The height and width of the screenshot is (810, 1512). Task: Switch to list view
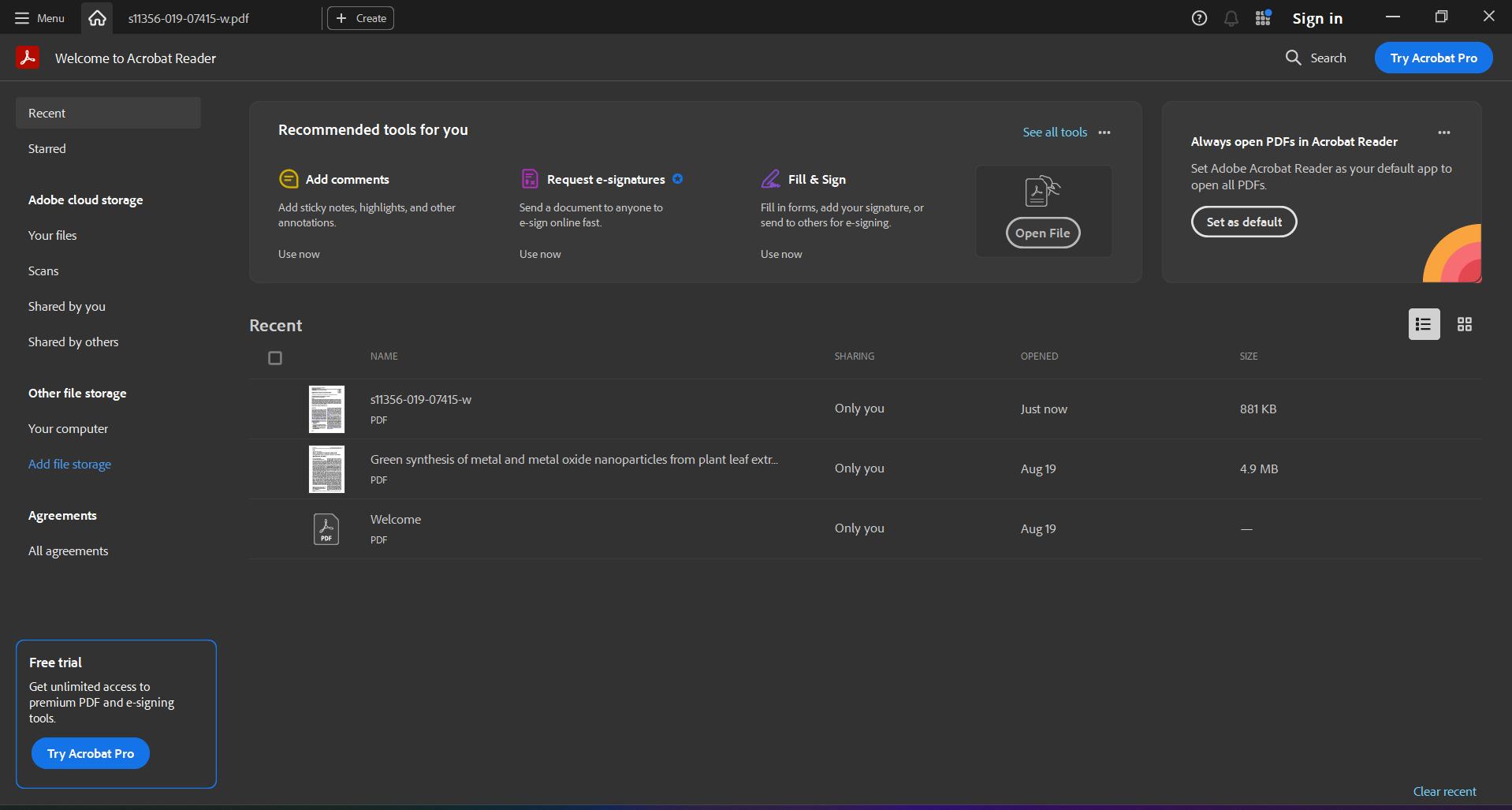1424,324
